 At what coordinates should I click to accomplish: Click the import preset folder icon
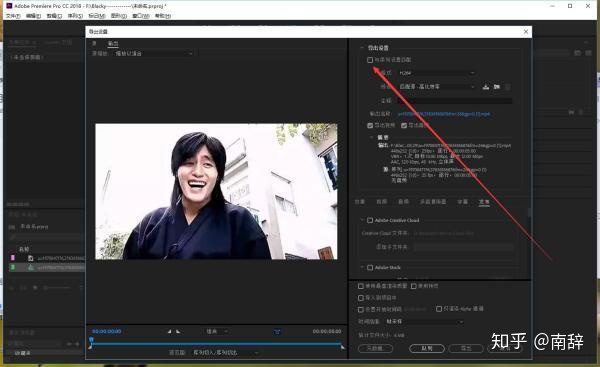pos(497,87)
